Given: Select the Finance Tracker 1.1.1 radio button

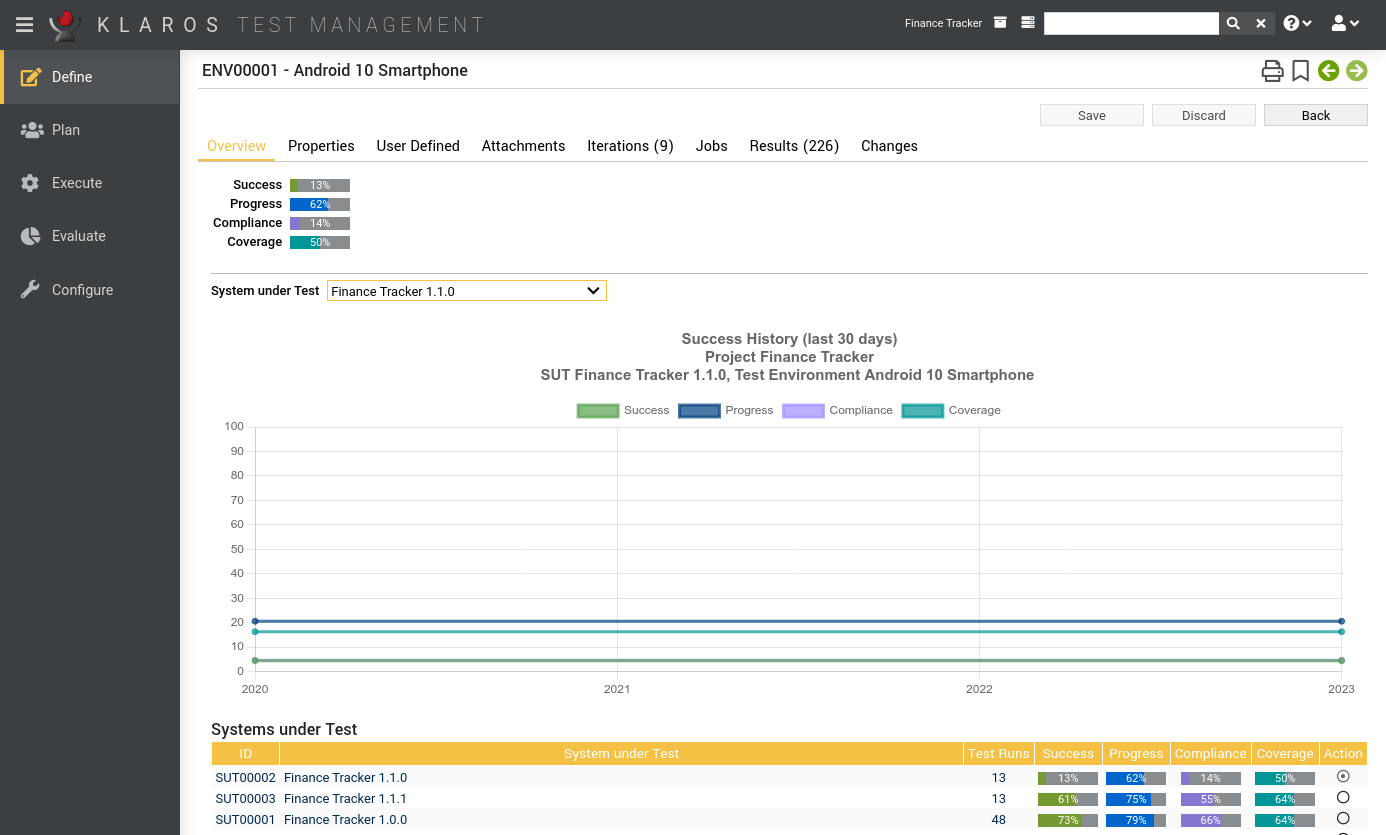Looking at the screenshot, I should 1343,798.
